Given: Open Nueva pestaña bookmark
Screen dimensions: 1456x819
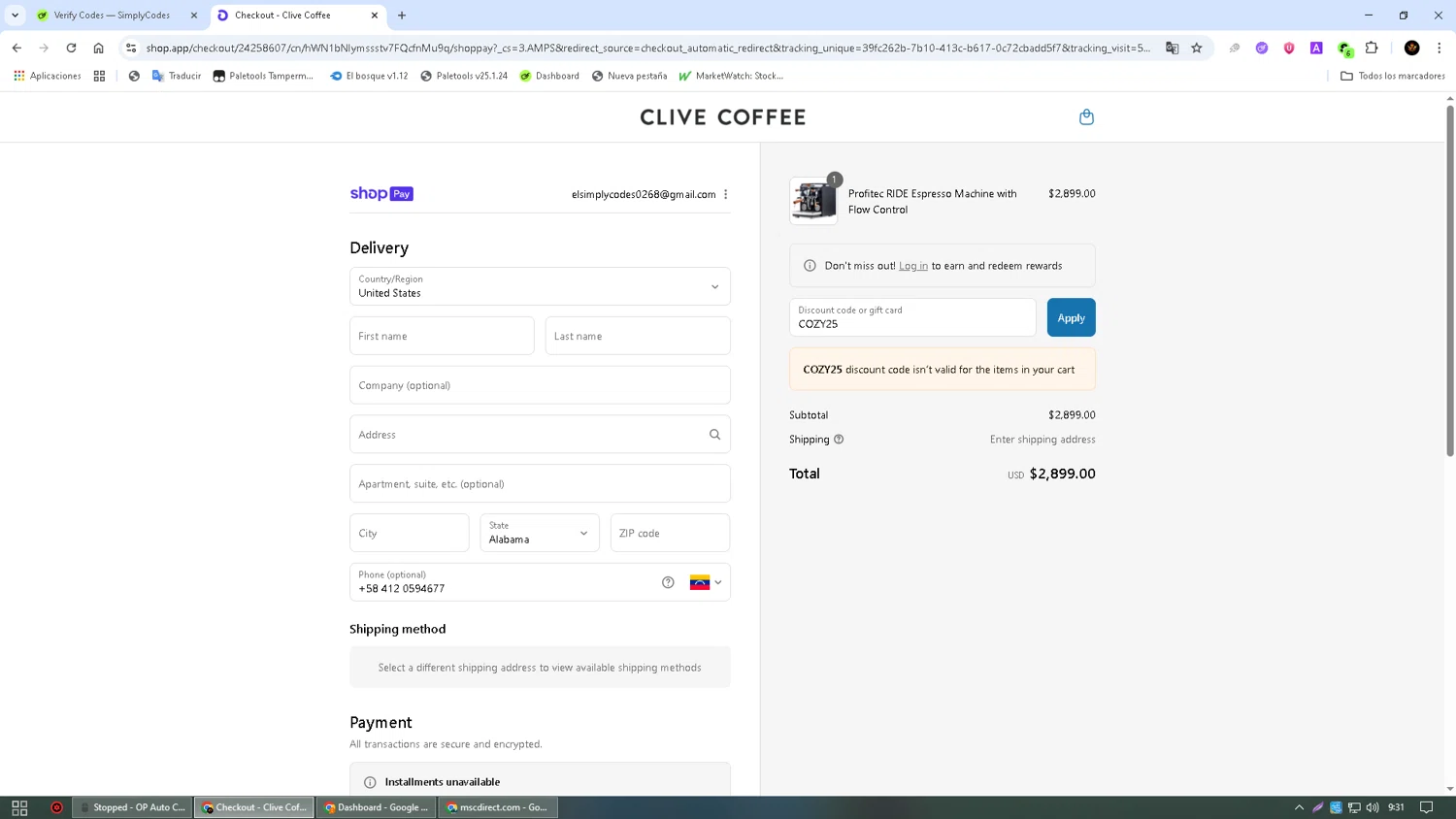Looking at the screenshot, I should [x=629, y=76].
